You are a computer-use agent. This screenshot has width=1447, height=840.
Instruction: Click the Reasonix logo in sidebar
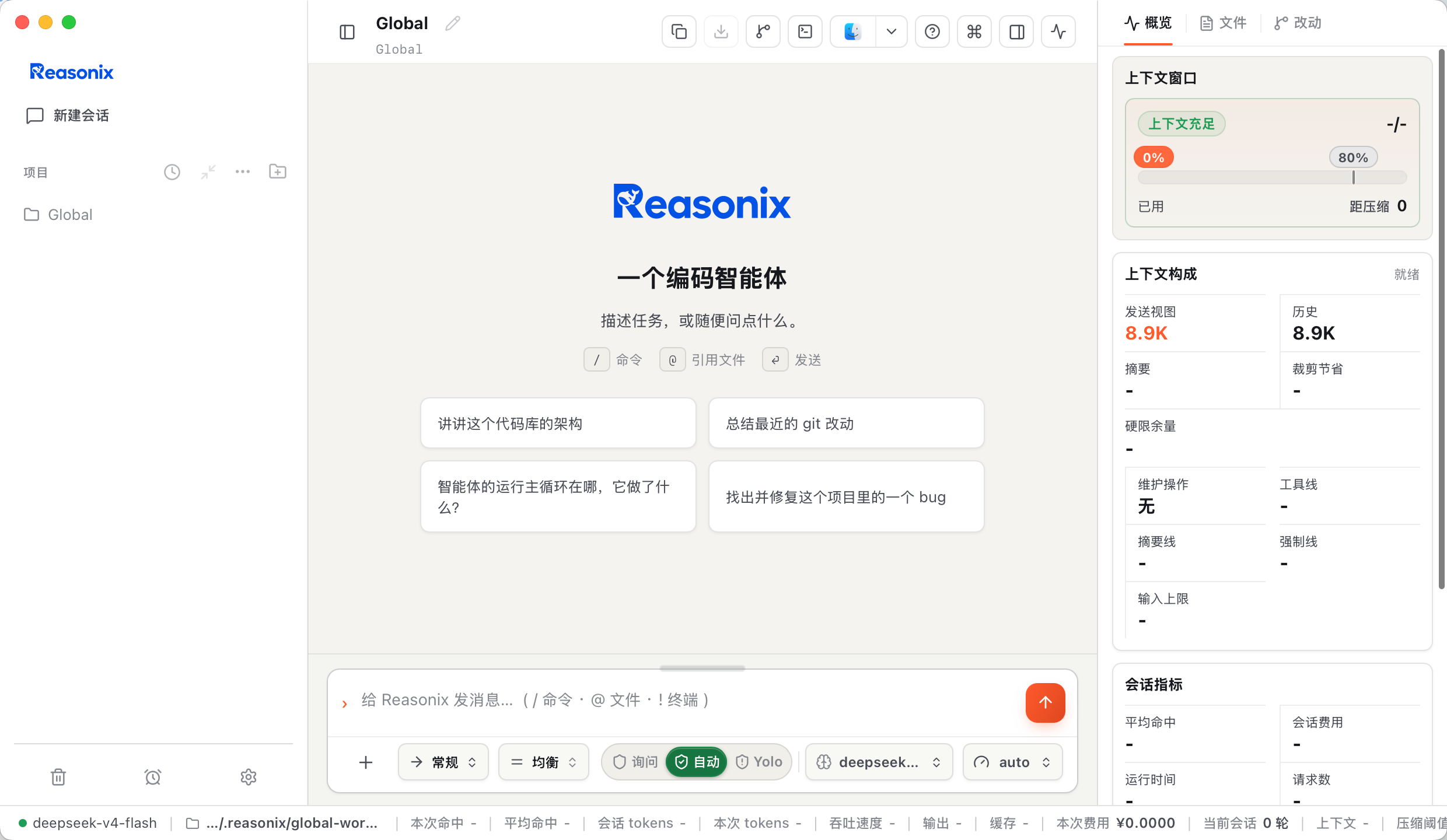pos(72,72)
